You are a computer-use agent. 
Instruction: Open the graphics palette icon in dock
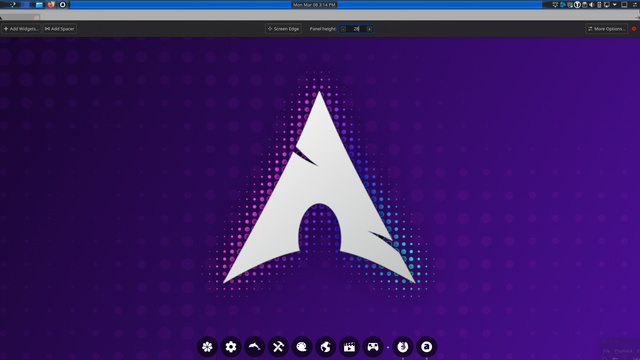click(302, 347)
